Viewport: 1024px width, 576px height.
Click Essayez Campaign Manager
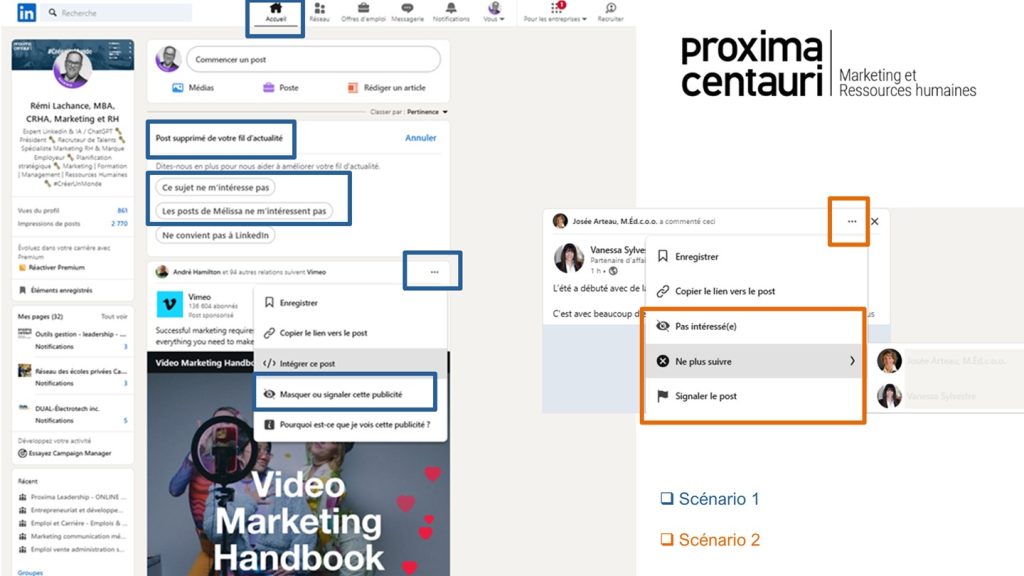point(65,453)
